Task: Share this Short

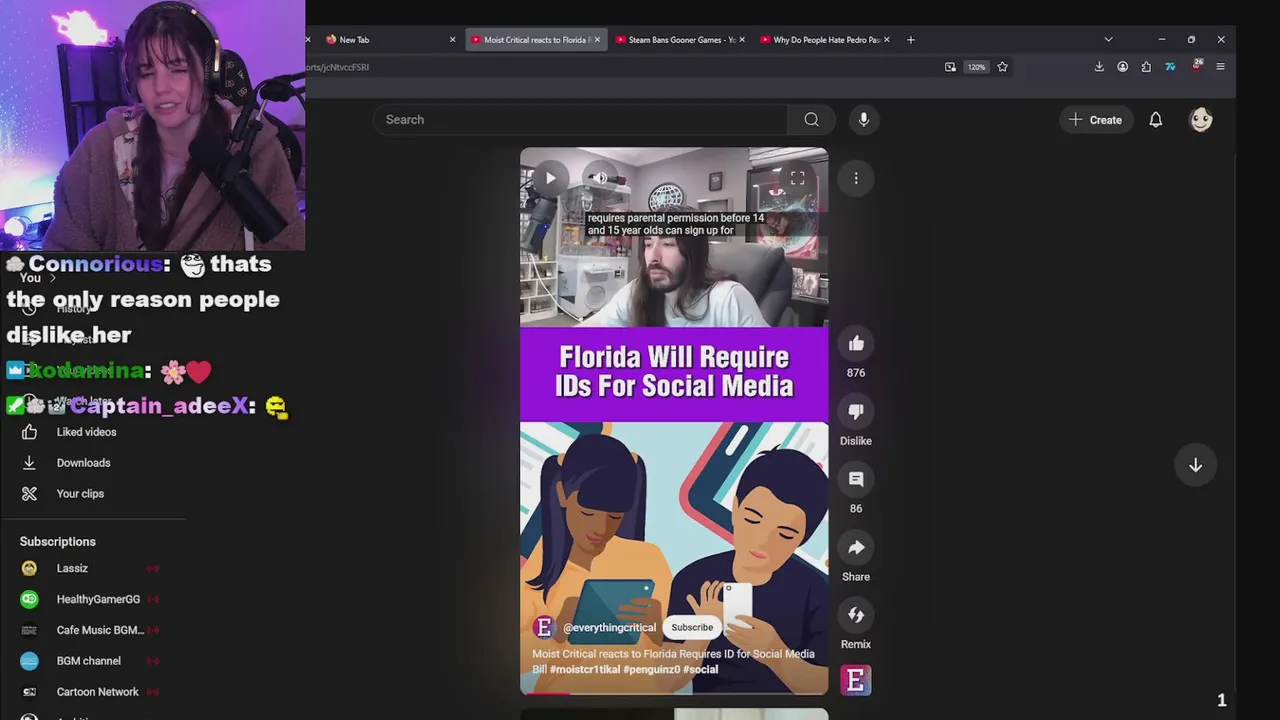Action: click(856, 548)
